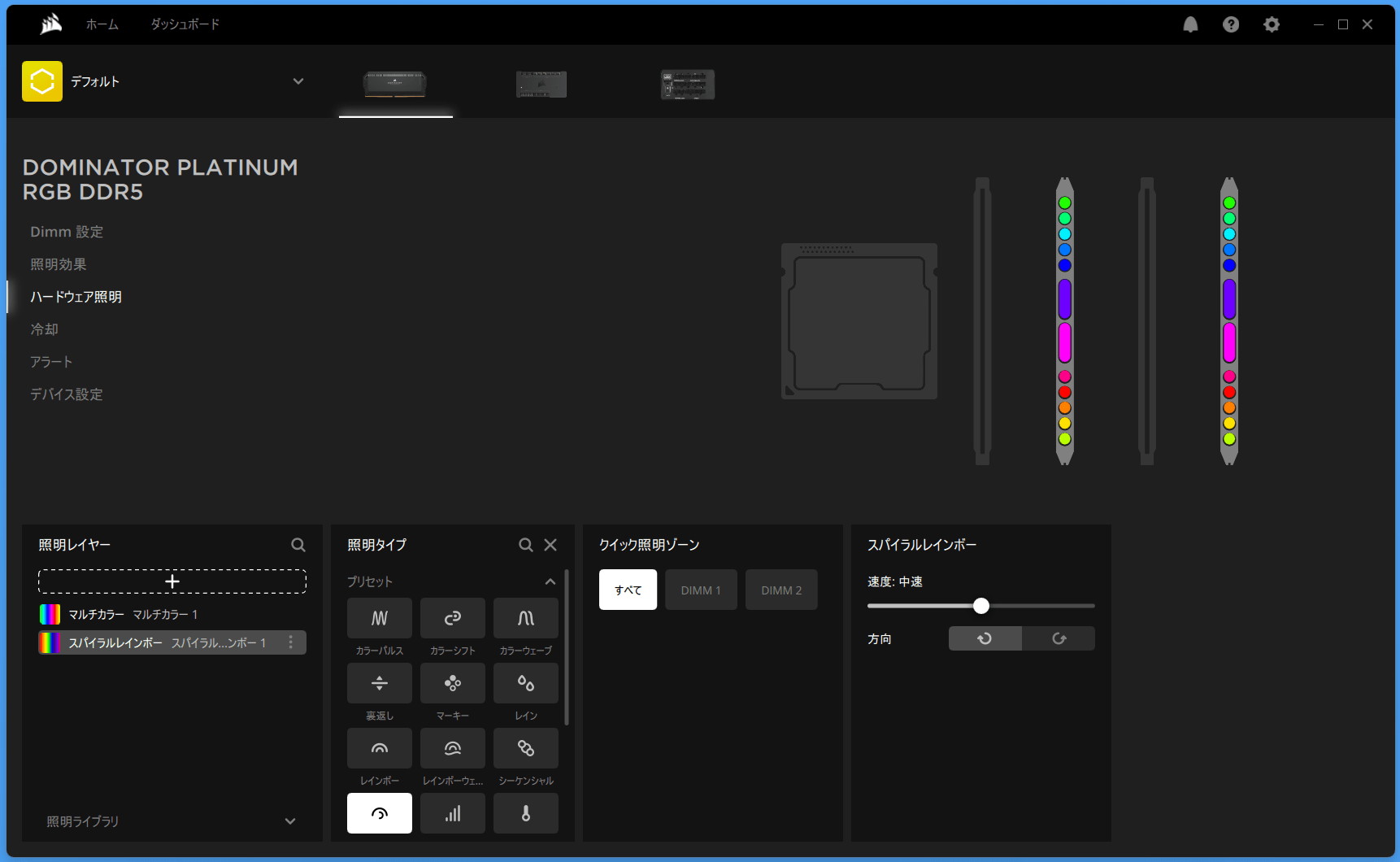Search the 照明レイヤー panel
The width and height of the screenshot is (1400, 862).
pyautogui.click(x=298, y=545)
